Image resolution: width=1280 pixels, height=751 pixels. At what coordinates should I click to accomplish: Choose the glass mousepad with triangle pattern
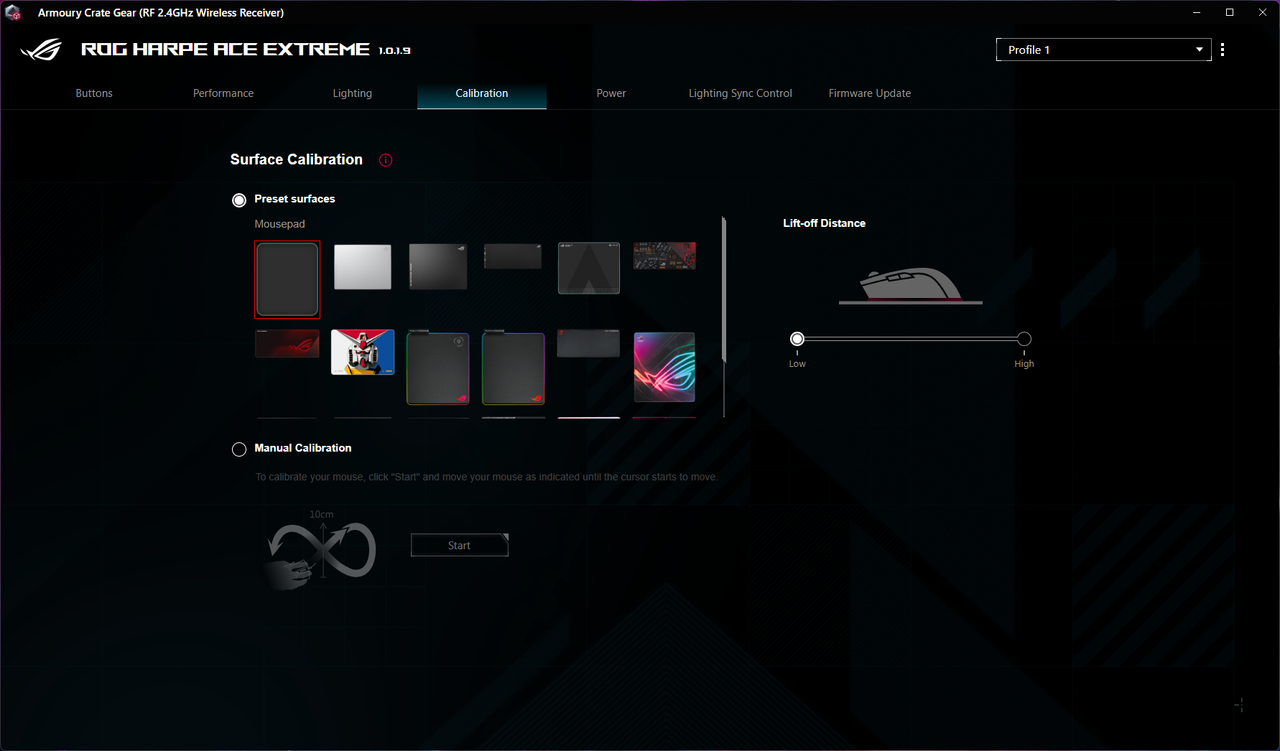coord(589,268)
